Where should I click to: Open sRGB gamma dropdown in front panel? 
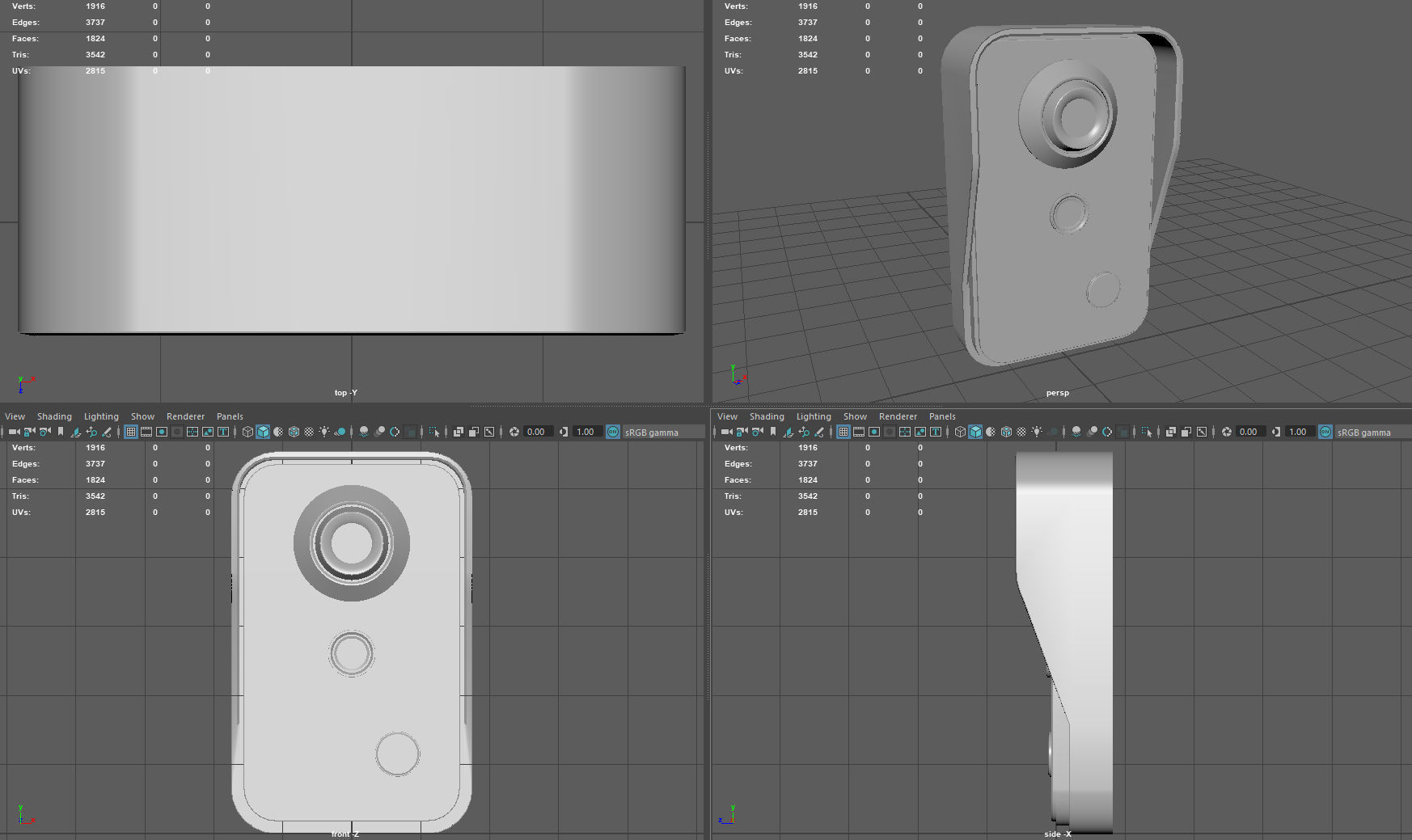663,432
